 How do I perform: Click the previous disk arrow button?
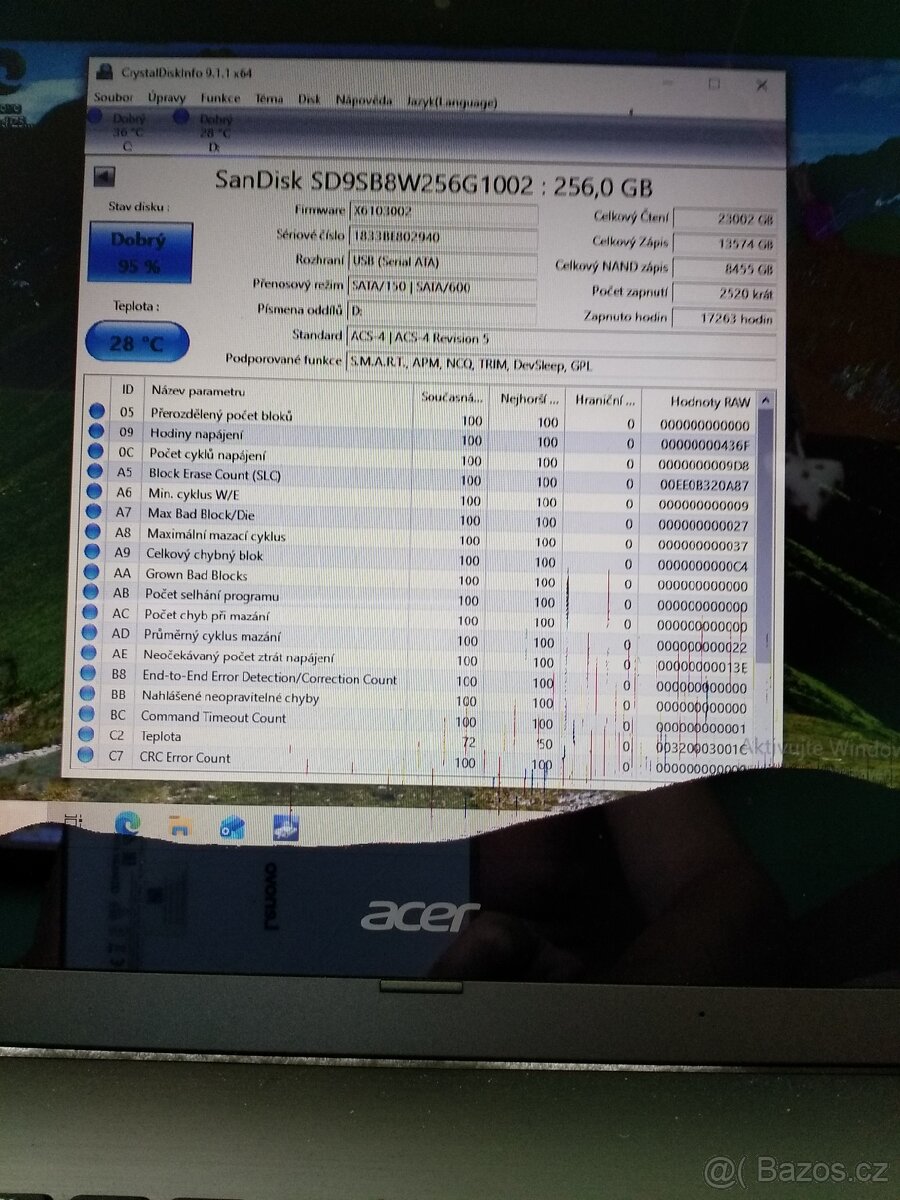point(104,178)
